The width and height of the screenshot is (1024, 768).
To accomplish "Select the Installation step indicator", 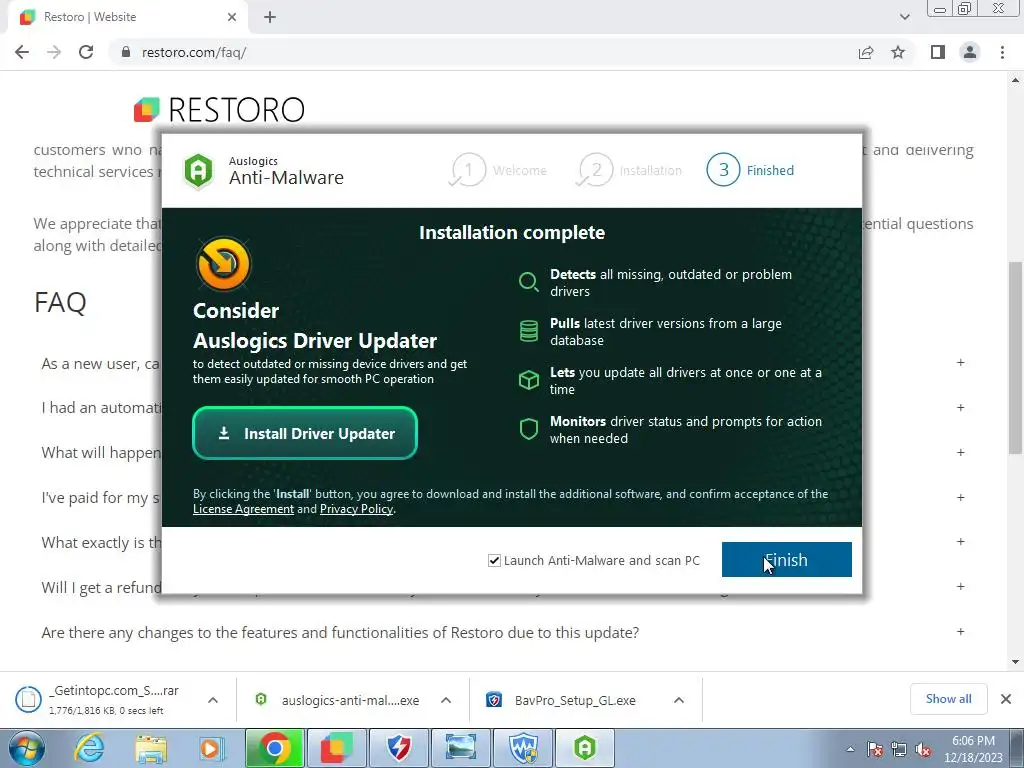I will 630,170.
